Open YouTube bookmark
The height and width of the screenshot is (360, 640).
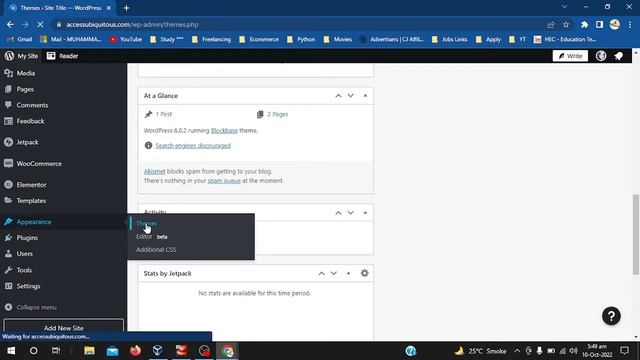[126, 39]
